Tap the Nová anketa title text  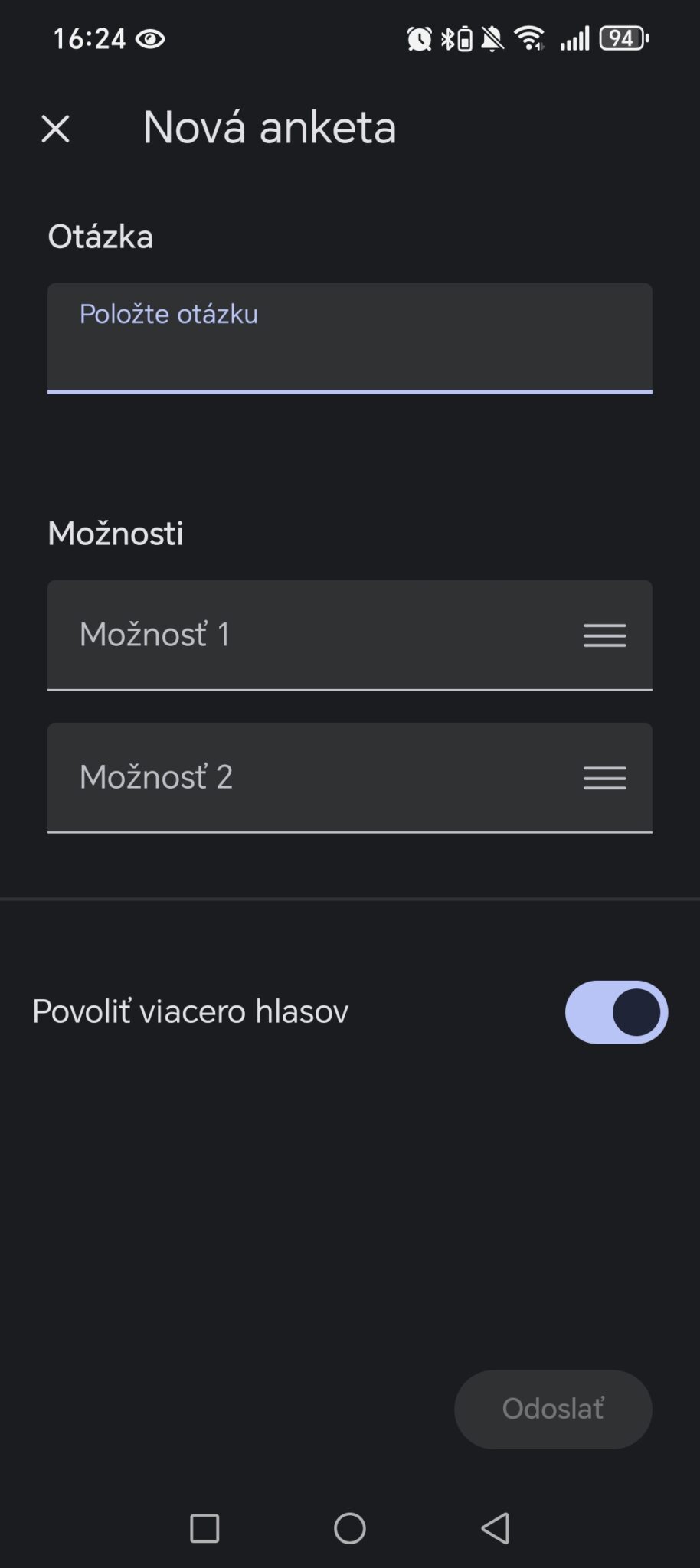tap(270, 127)
